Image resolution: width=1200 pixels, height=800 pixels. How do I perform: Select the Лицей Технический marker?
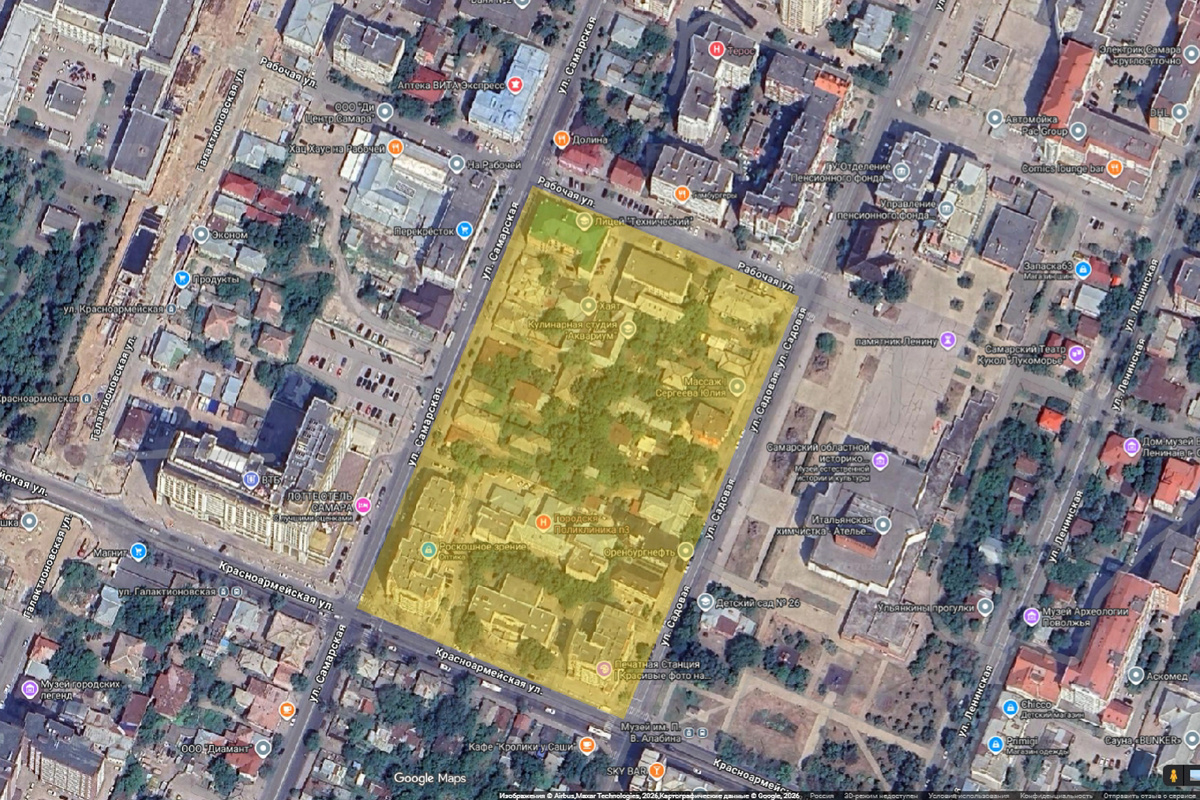click(585, 220)
